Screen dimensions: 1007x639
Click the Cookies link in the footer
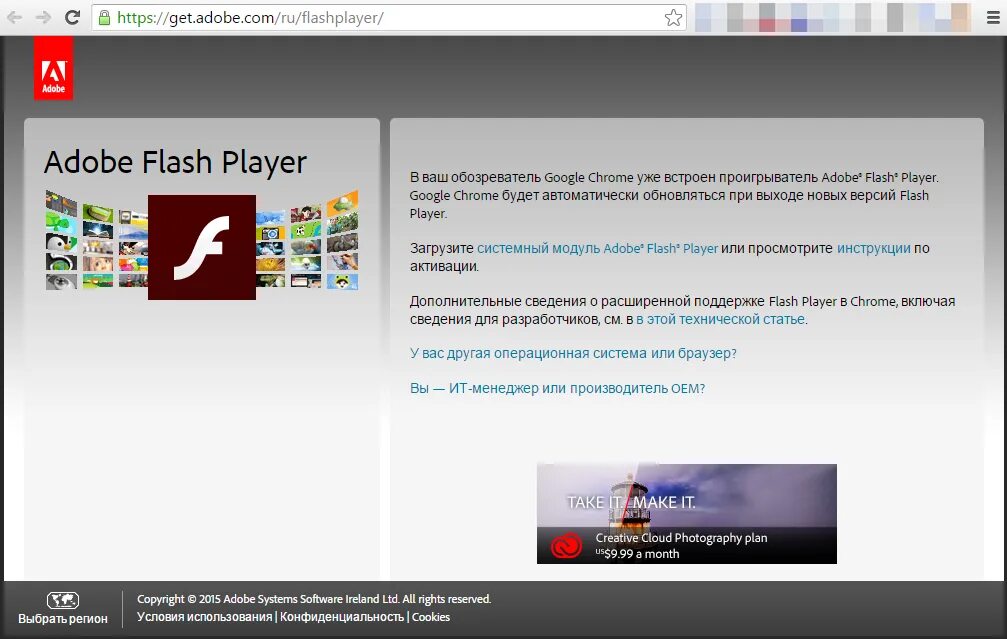tap(431, 617)
